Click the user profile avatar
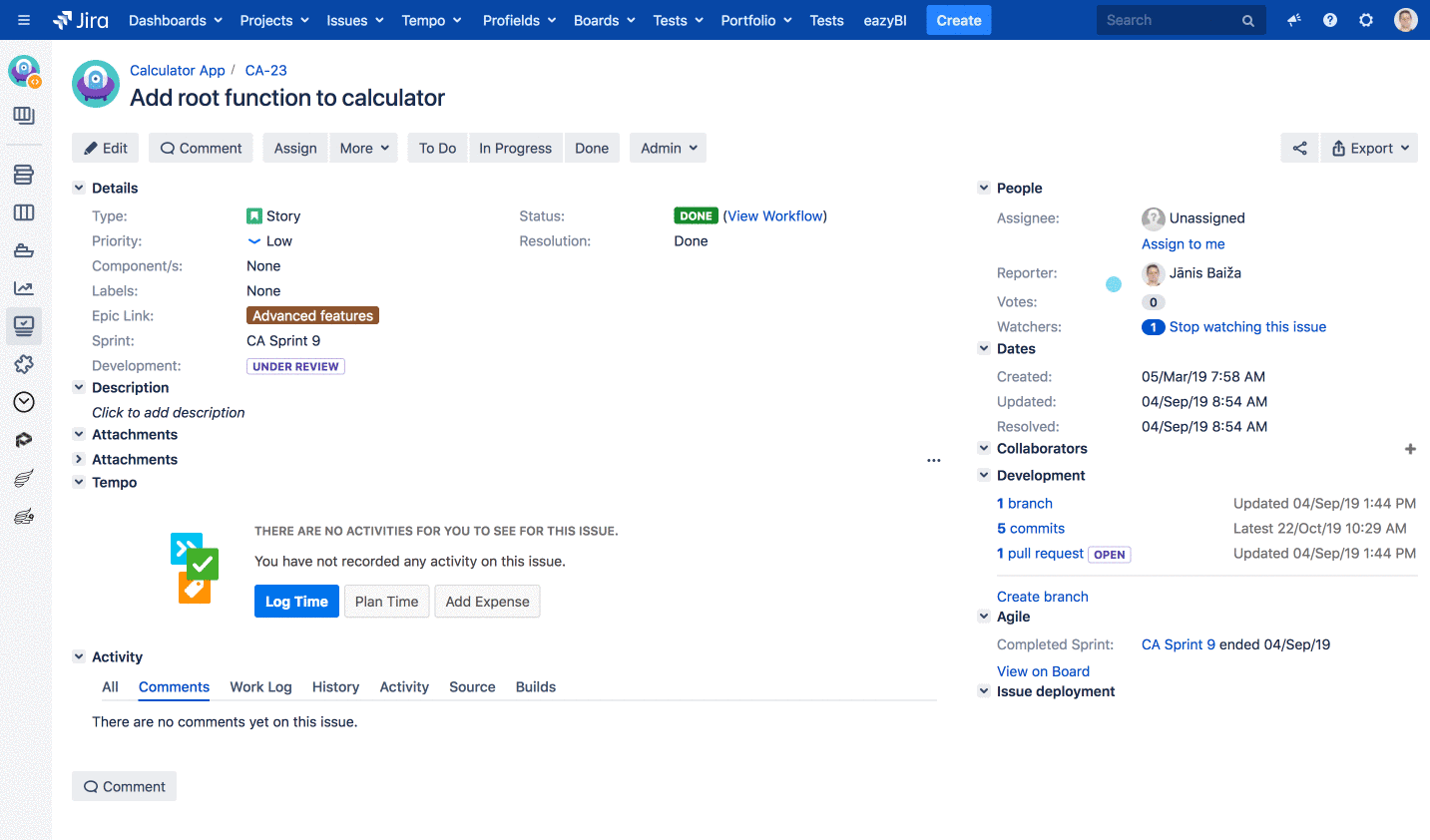 (x=1405, y=20)
